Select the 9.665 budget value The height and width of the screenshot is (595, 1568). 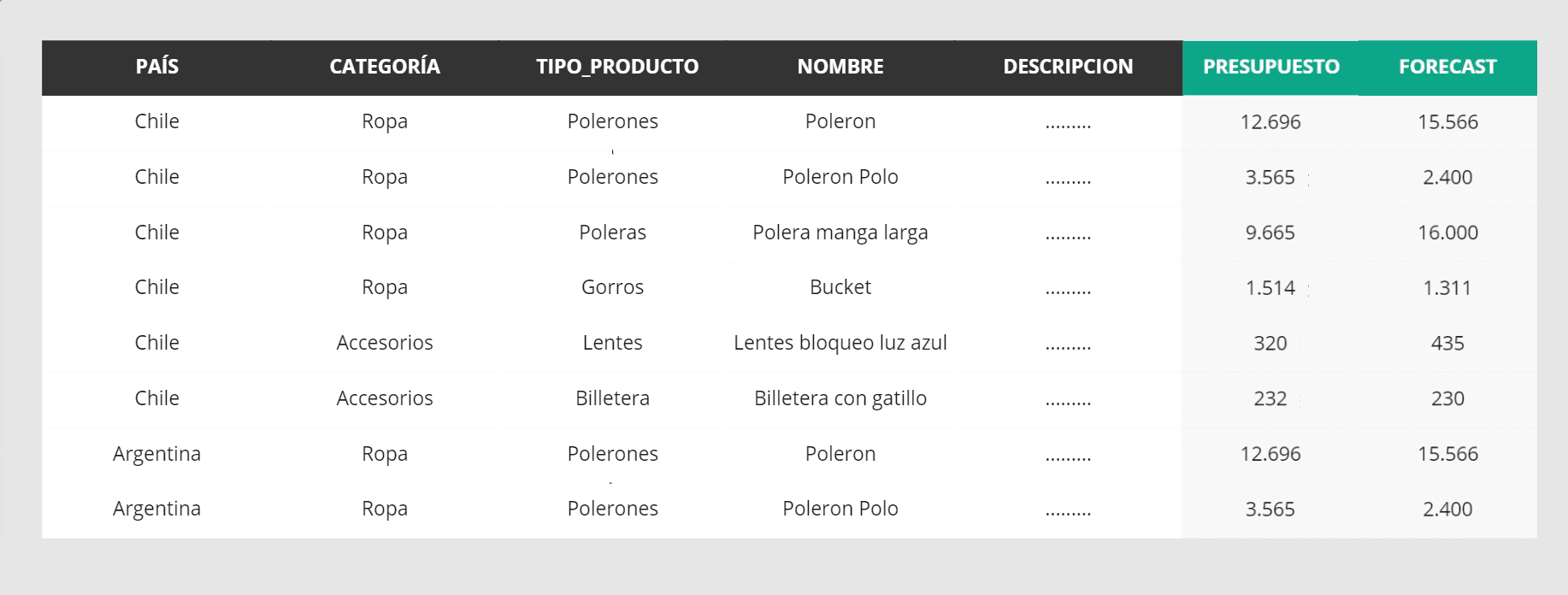pyautogui.click(x=1270, y=233)
